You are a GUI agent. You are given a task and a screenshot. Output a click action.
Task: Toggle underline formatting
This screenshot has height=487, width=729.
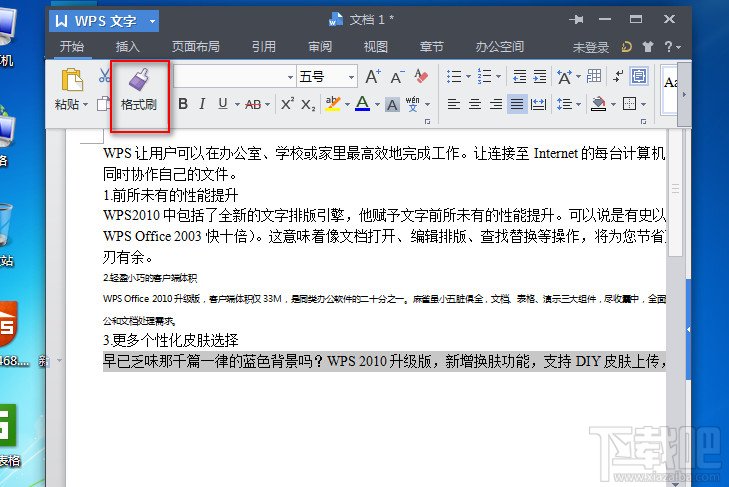[x=223, y=104]
